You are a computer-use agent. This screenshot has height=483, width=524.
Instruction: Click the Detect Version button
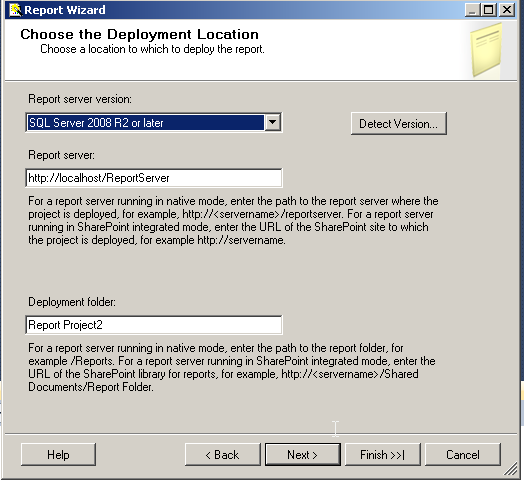[x=399, y=124]
